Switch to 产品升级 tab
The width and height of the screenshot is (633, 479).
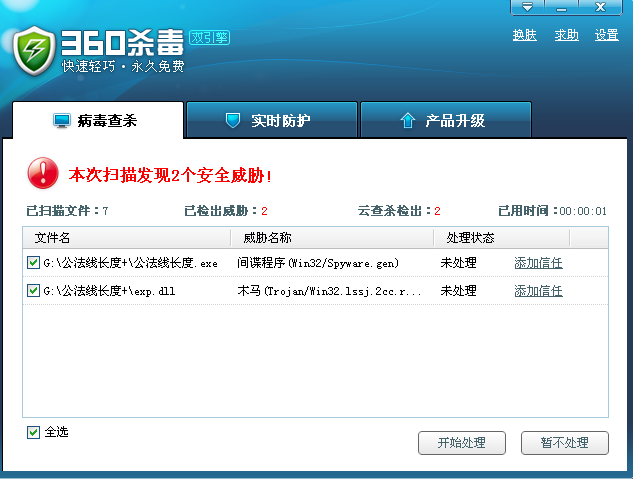[446, 120]
